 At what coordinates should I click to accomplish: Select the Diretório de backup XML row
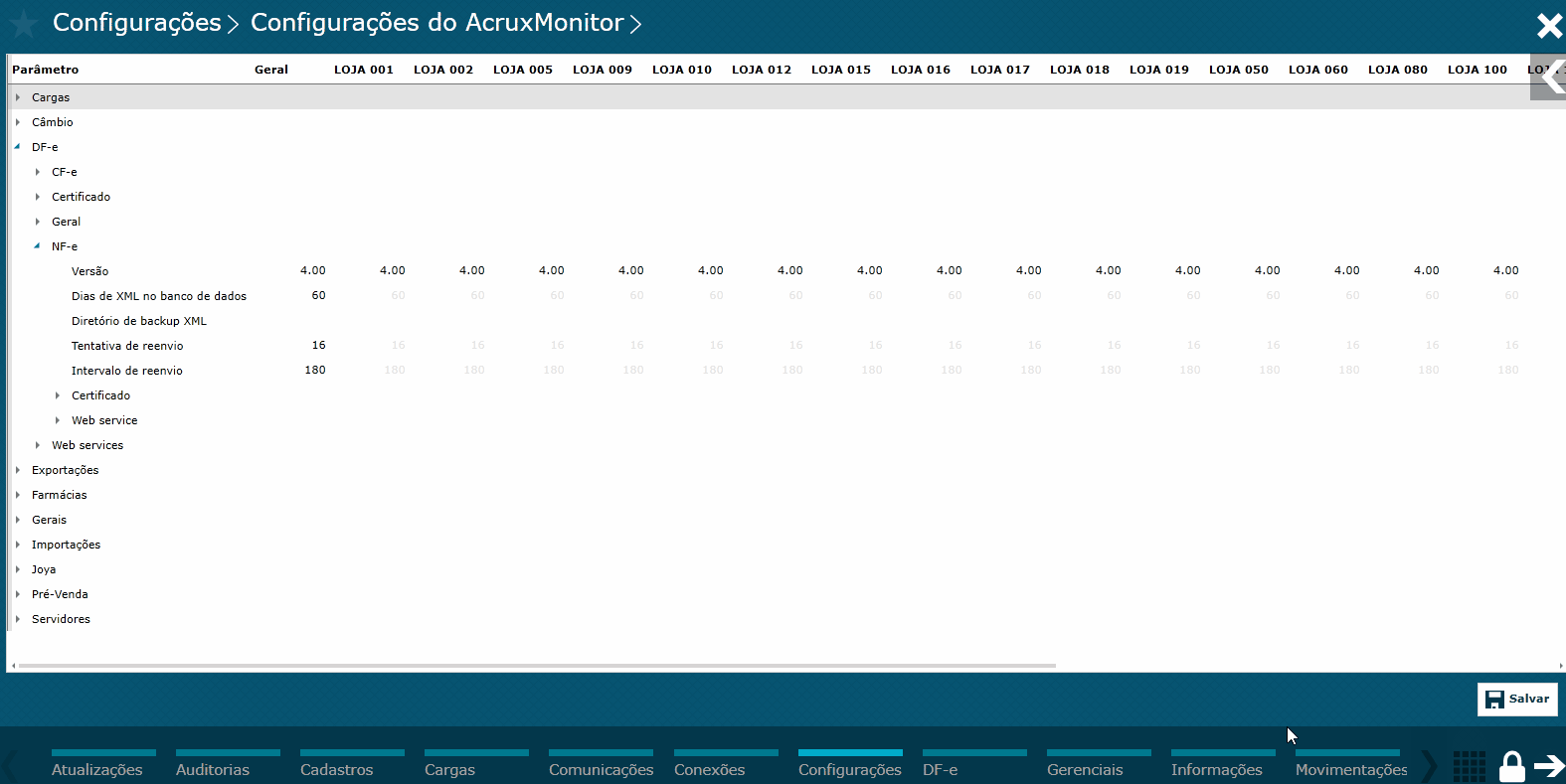(139, 321)
